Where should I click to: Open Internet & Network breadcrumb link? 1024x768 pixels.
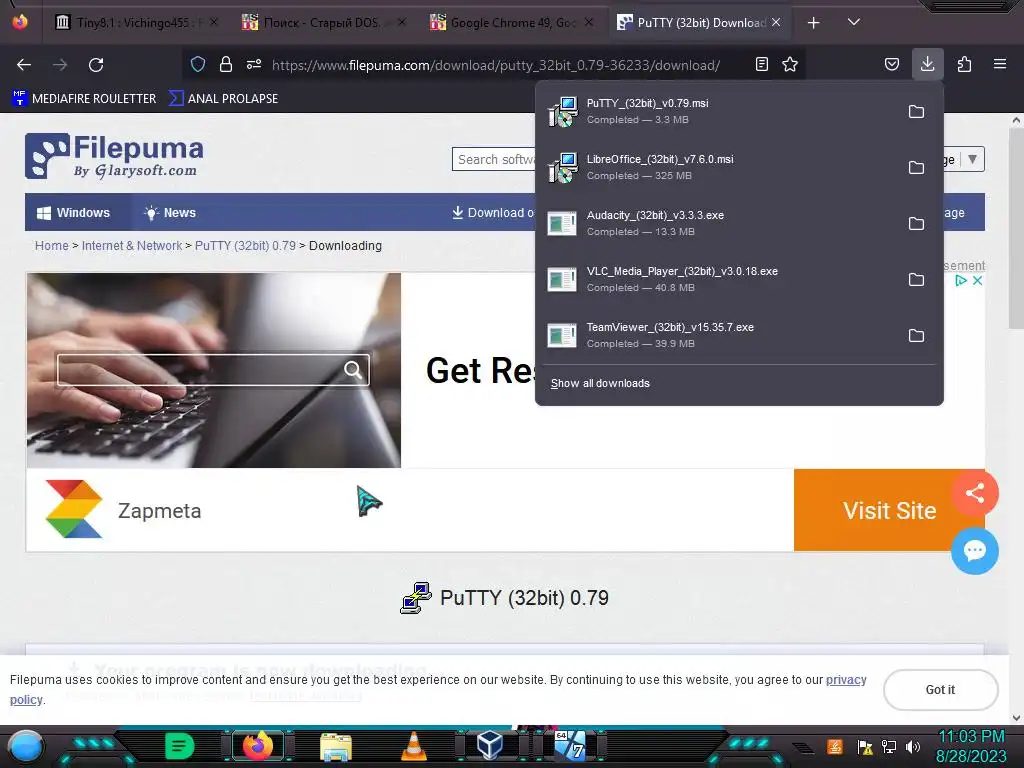click(x=132, y=246)
